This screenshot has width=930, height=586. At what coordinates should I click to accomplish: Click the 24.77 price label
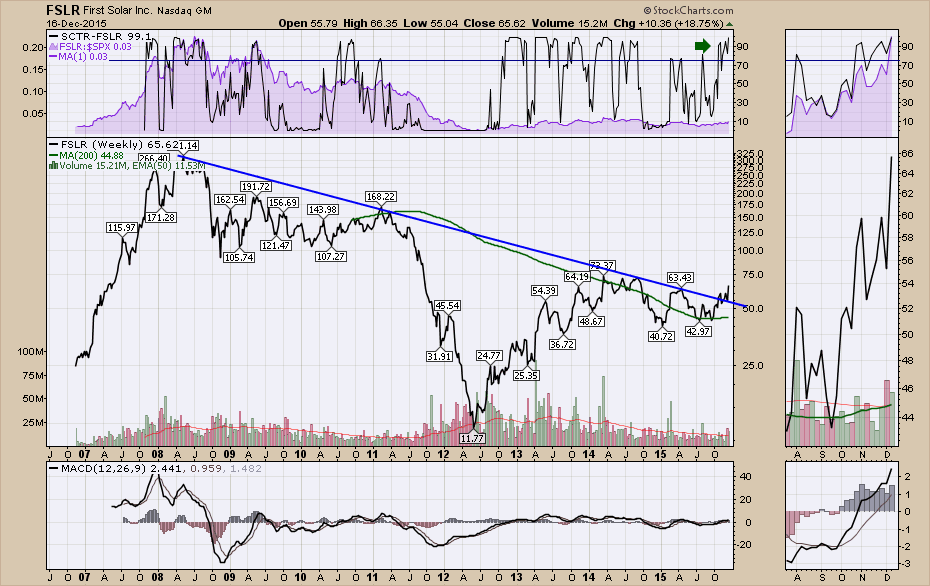(x=489, y=355)
